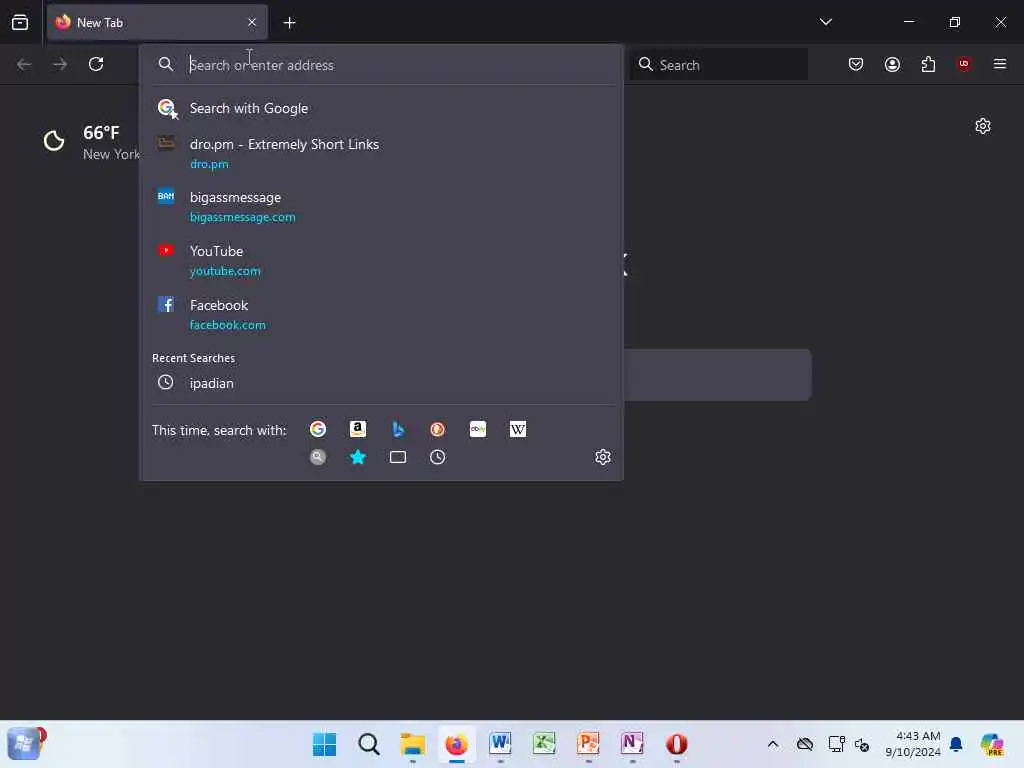Open the Facebook suggestion
The width and height of the screenshot is (1024, 768).
coord(381,314)
